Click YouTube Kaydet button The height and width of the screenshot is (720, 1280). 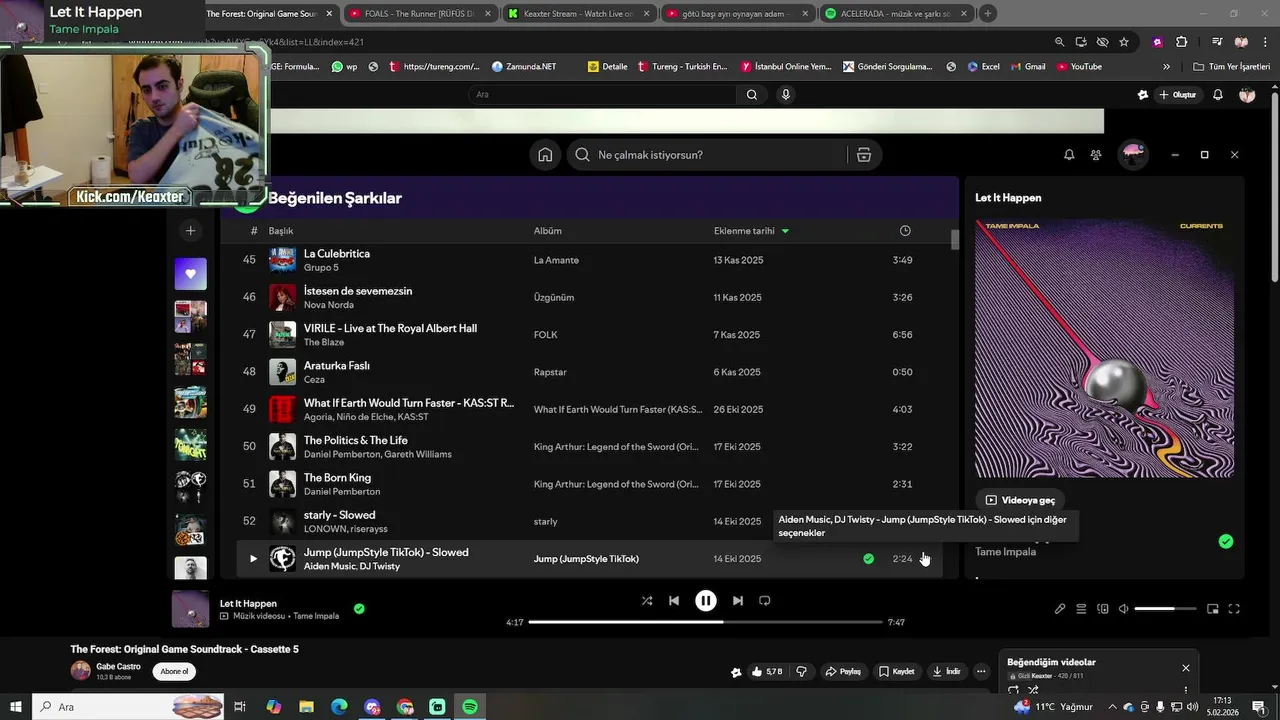[x=897, y=672]
